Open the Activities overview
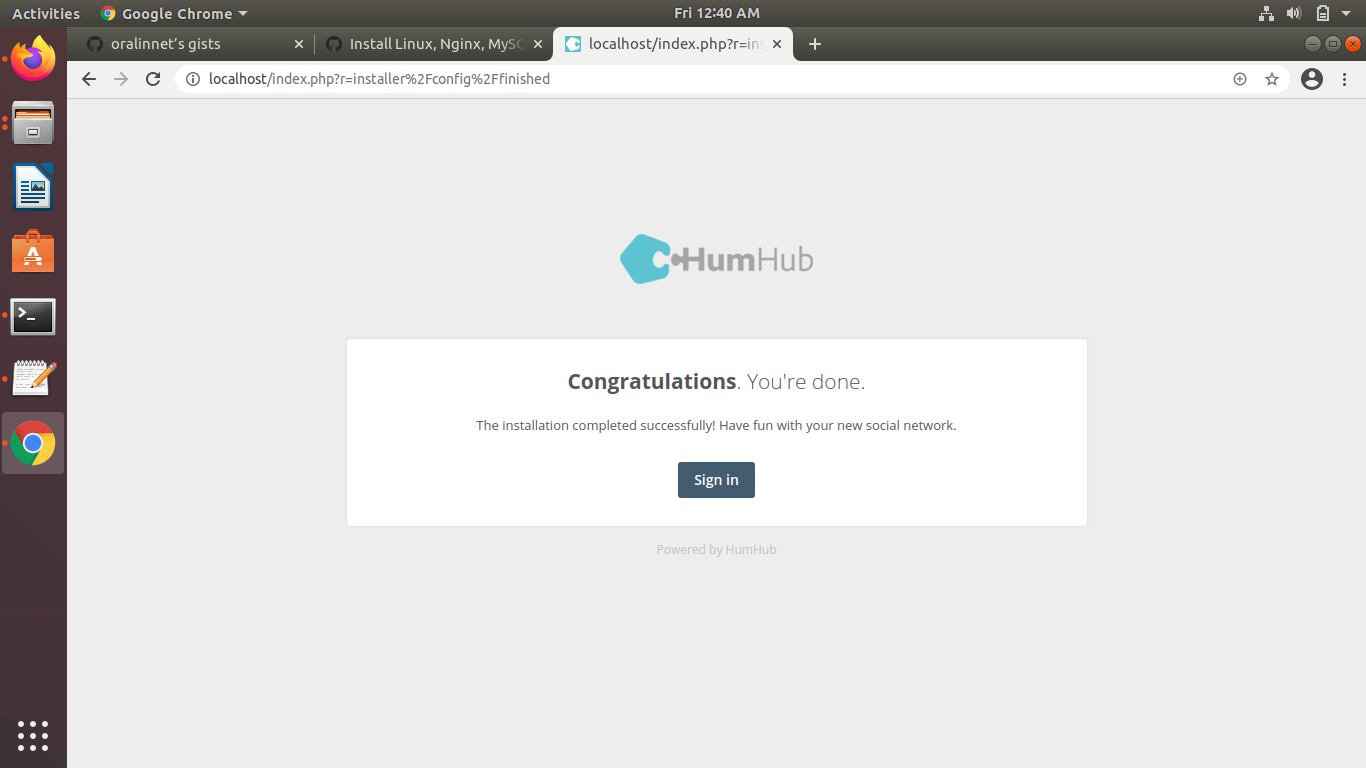This screenshot has width=1366, height=768. pyautogui.click(x=46, y=13)
